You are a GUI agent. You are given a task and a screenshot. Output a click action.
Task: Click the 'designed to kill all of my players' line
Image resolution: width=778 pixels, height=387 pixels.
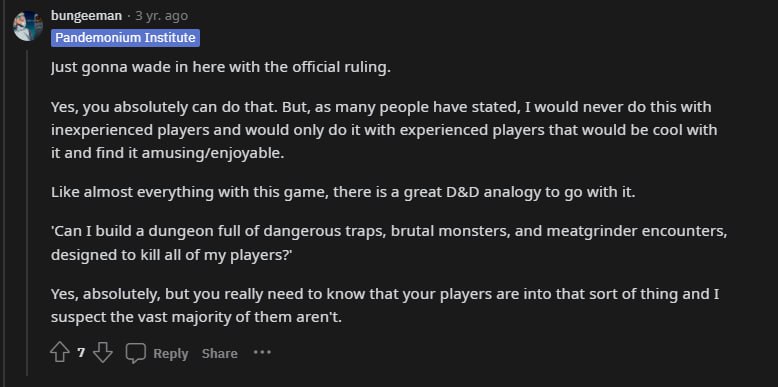click(x=172, y=255)
